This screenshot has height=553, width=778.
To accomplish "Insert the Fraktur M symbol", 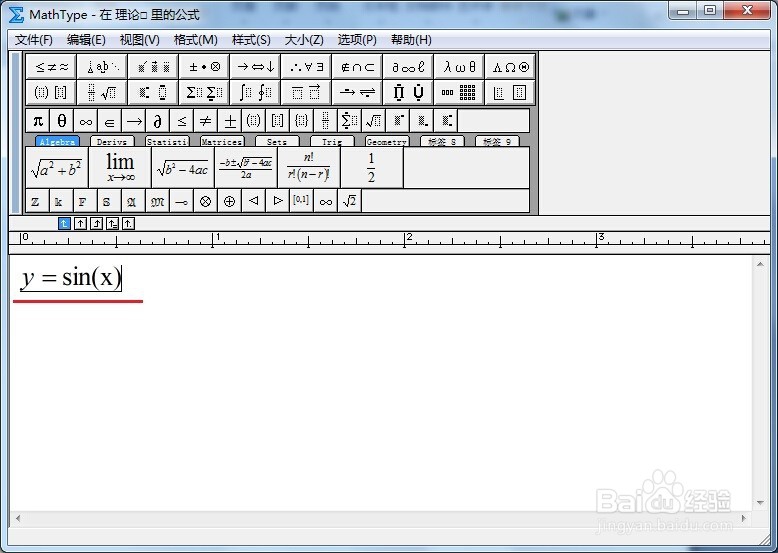I will (157, 201).
